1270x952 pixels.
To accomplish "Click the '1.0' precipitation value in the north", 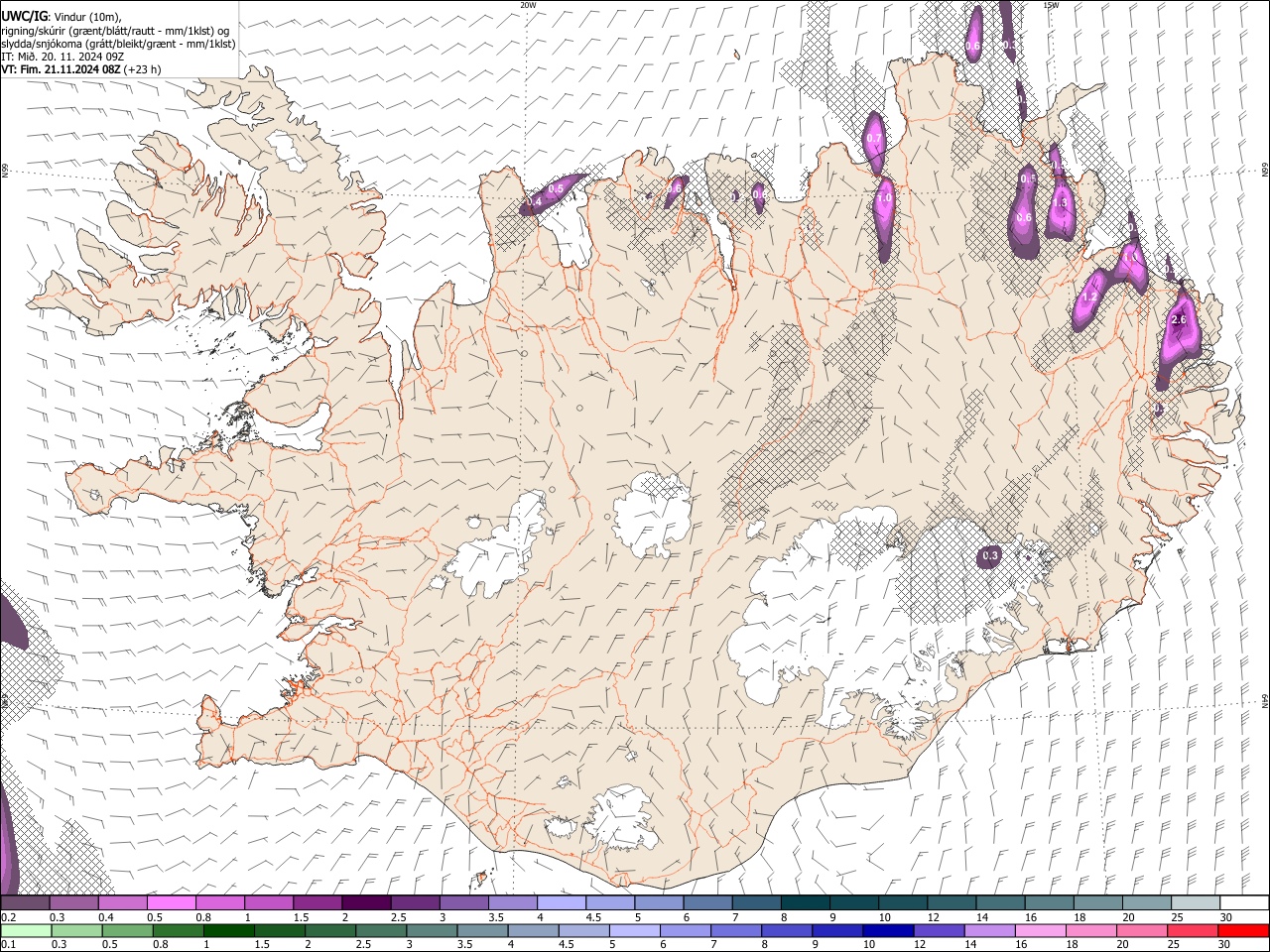I will point(885,198).
